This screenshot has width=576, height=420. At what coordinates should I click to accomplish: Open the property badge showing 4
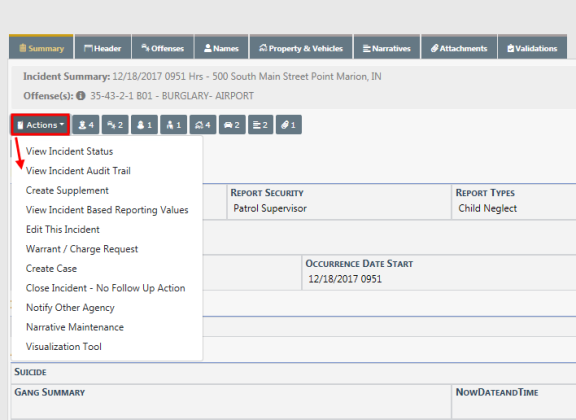point(203,125)
